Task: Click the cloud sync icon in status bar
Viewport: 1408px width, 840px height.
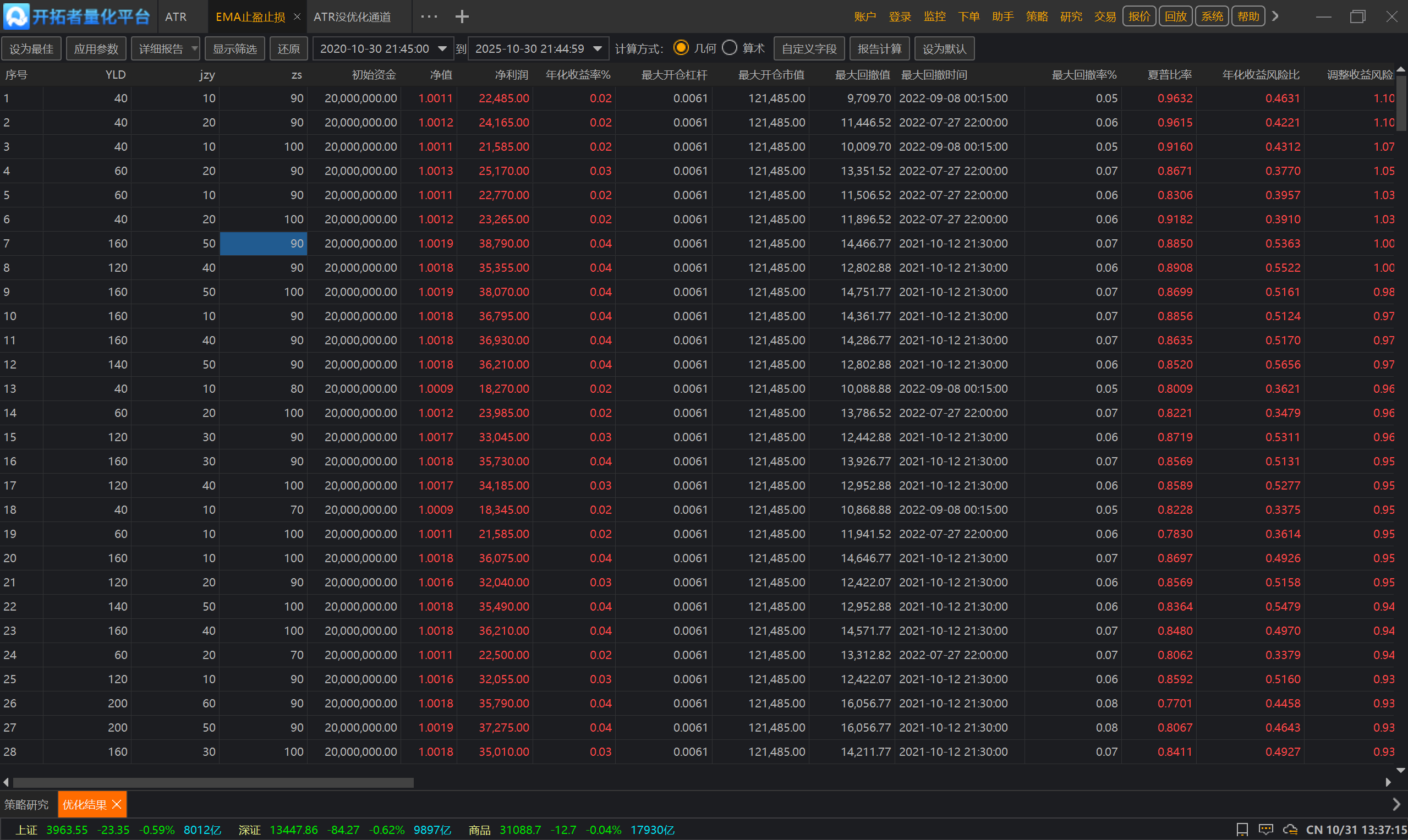Action: pos(1290,830)
